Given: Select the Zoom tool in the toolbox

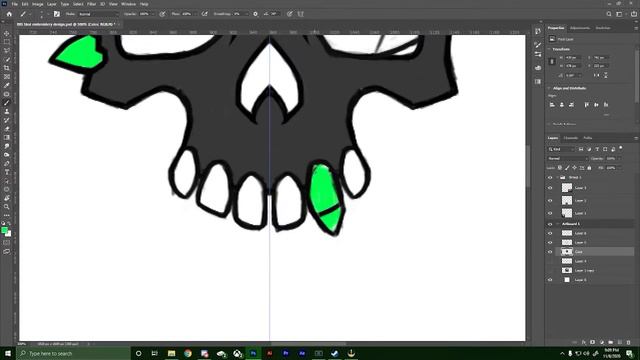Looking at the screenshot, I should pyautogui.click(x=7, y=207).
